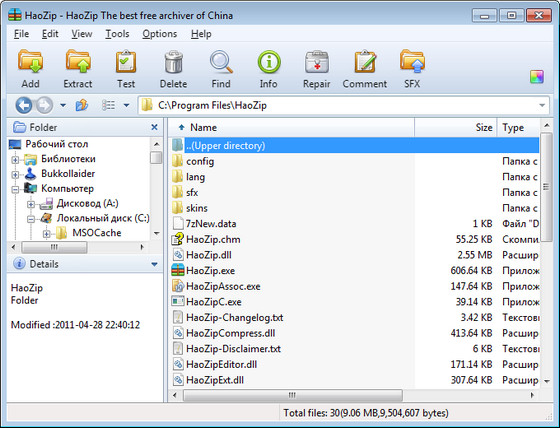
Task: Open the Repair archive tool
Action: (x=316, y=62)
